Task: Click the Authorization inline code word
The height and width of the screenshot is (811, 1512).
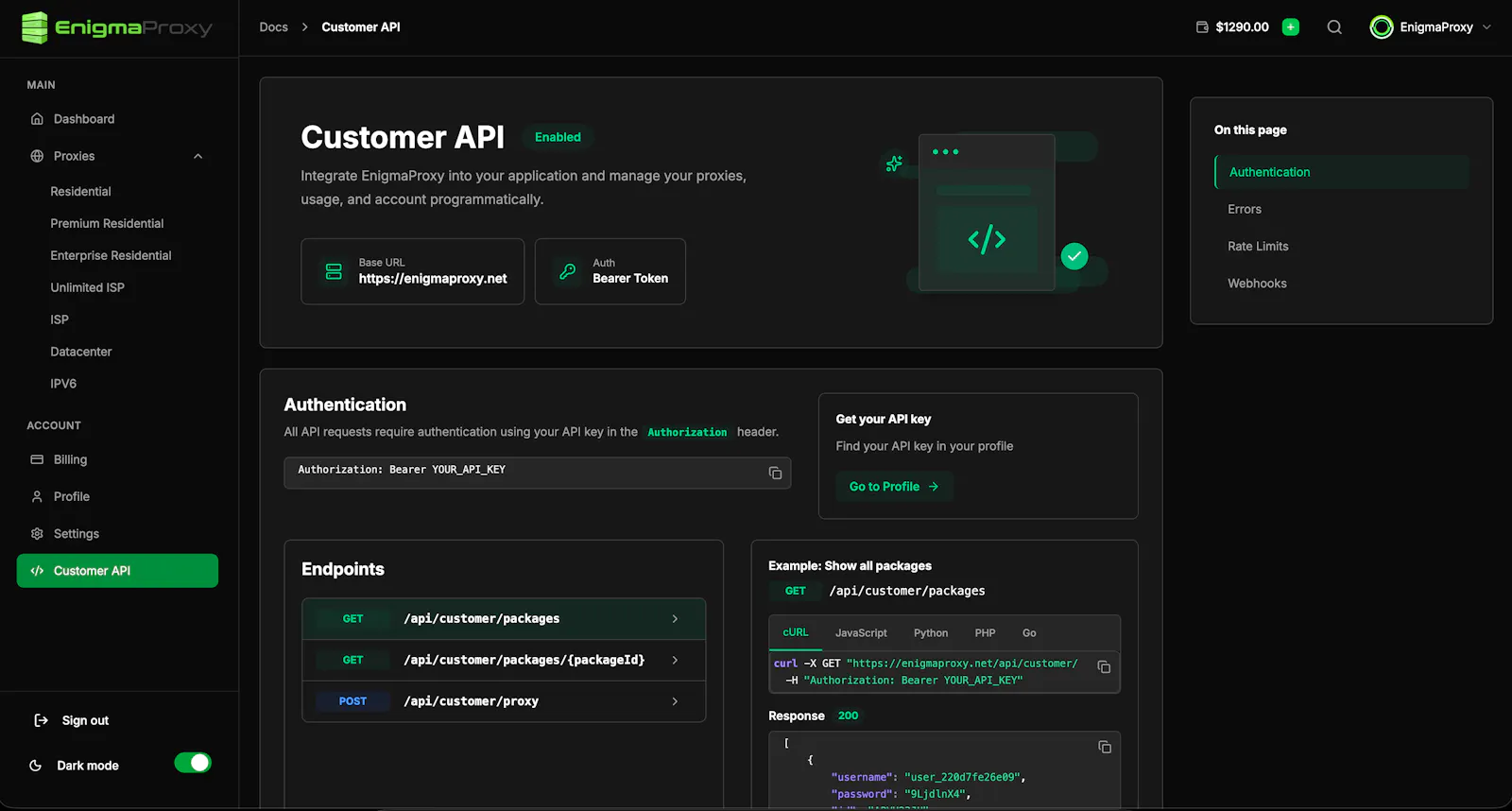Action: 687,432
